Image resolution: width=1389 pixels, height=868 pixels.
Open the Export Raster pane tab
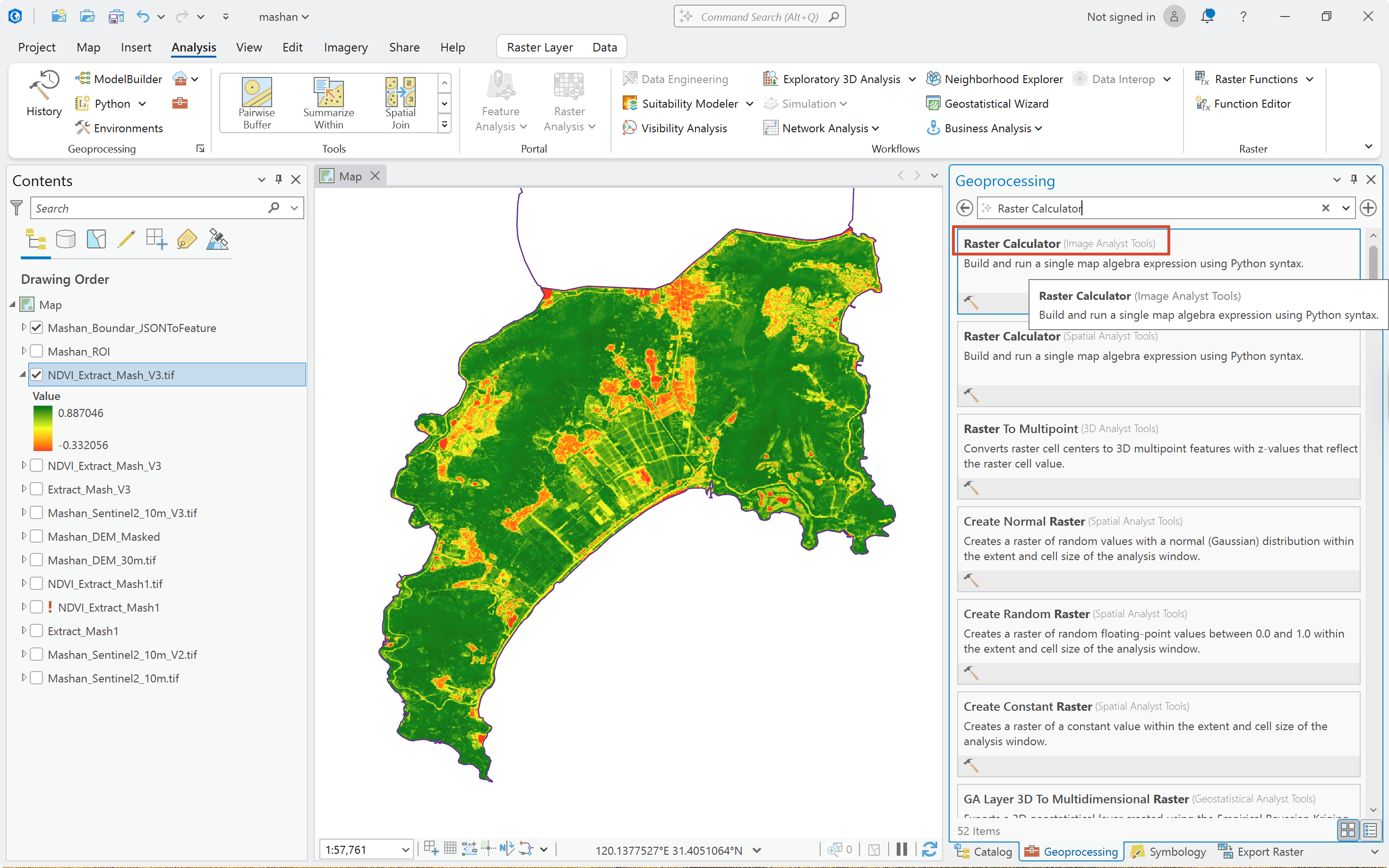click(1261, 851)
